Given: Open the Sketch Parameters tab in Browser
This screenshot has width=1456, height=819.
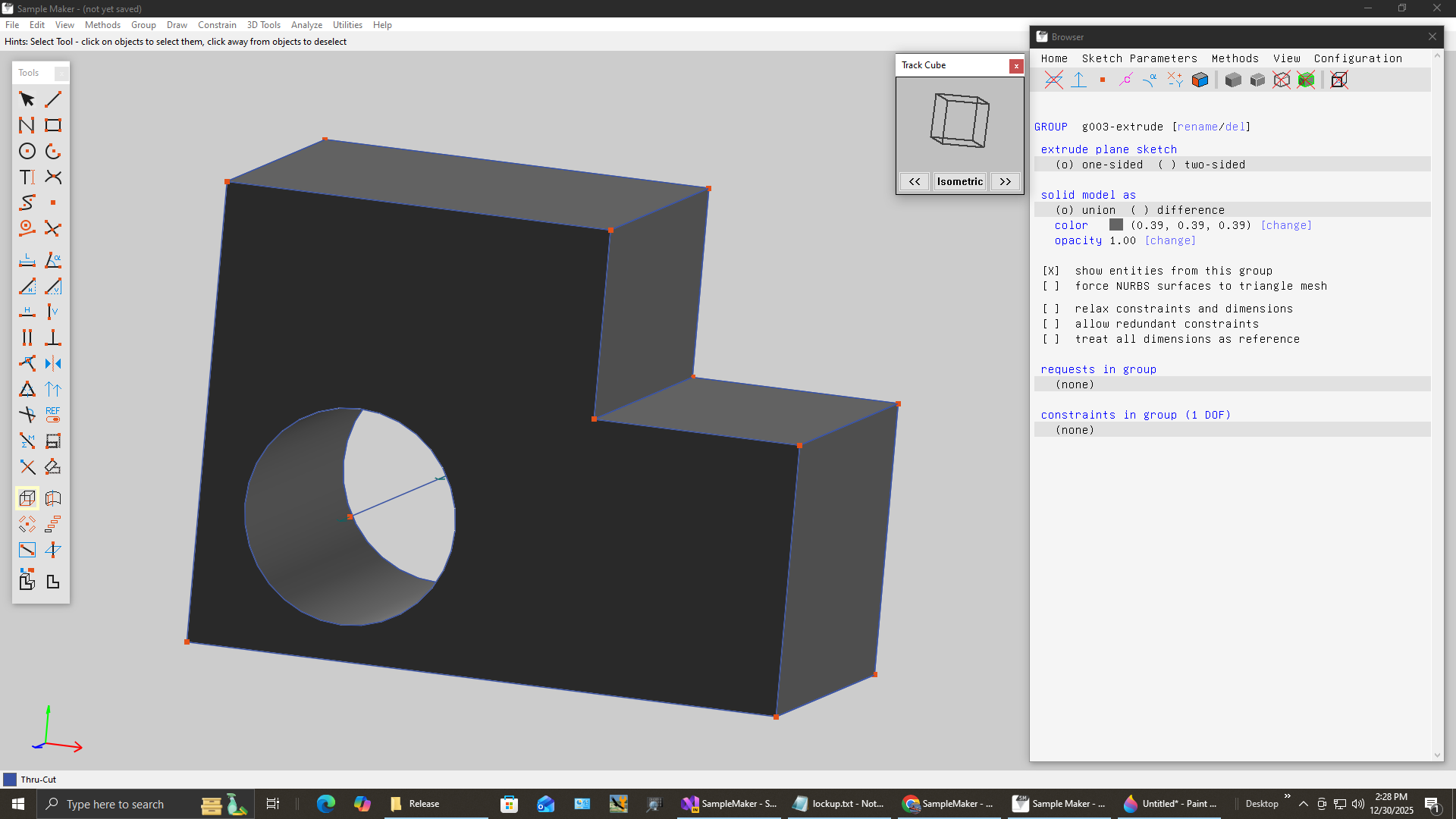Looking at the screenshot, I should [1139, 58].
